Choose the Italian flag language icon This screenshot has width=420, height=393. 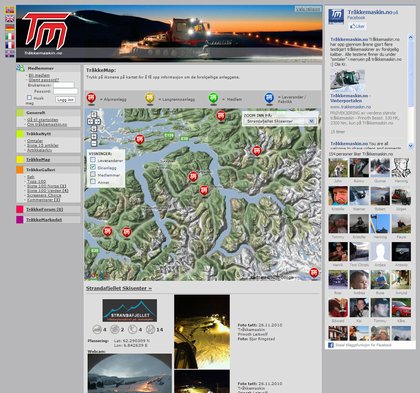pyautogui.click(x=10, y=36)
